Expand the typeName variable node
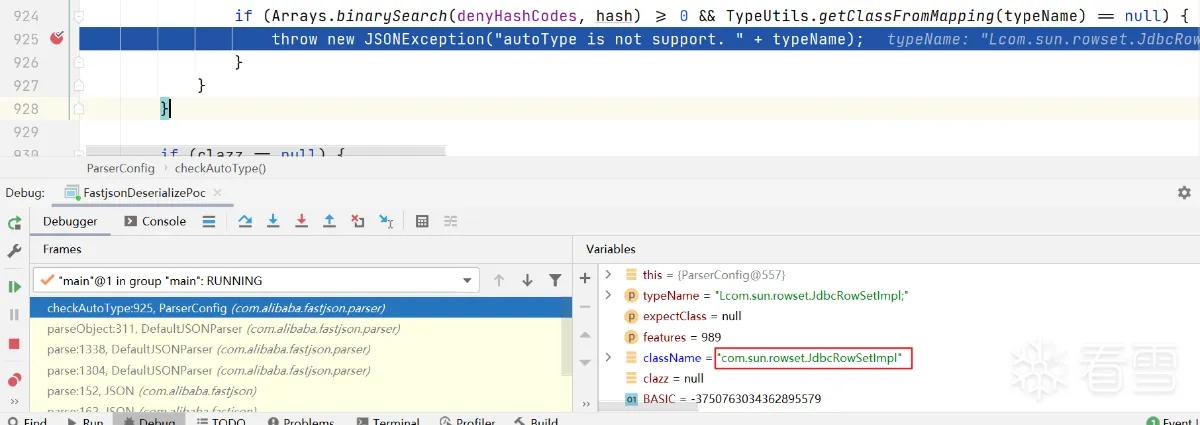 pos(608,295)
